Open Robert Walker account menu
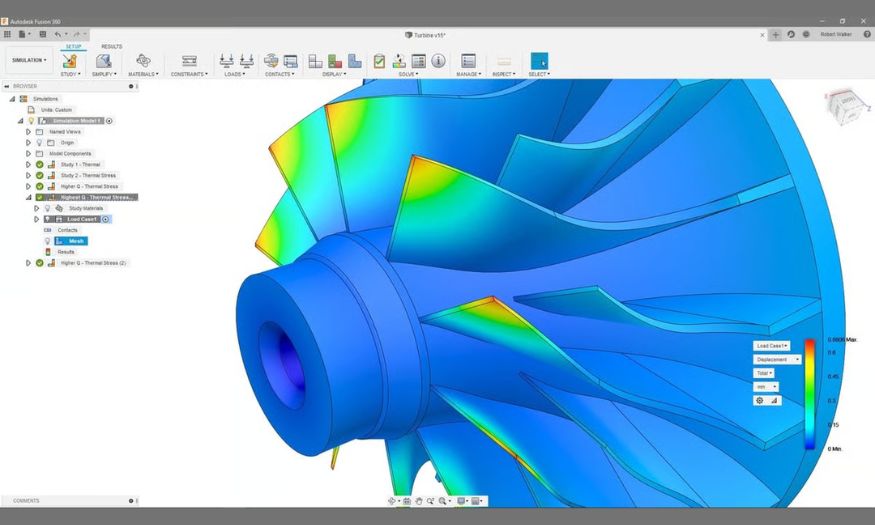This screenshot has height=525, width=875. 836,35
